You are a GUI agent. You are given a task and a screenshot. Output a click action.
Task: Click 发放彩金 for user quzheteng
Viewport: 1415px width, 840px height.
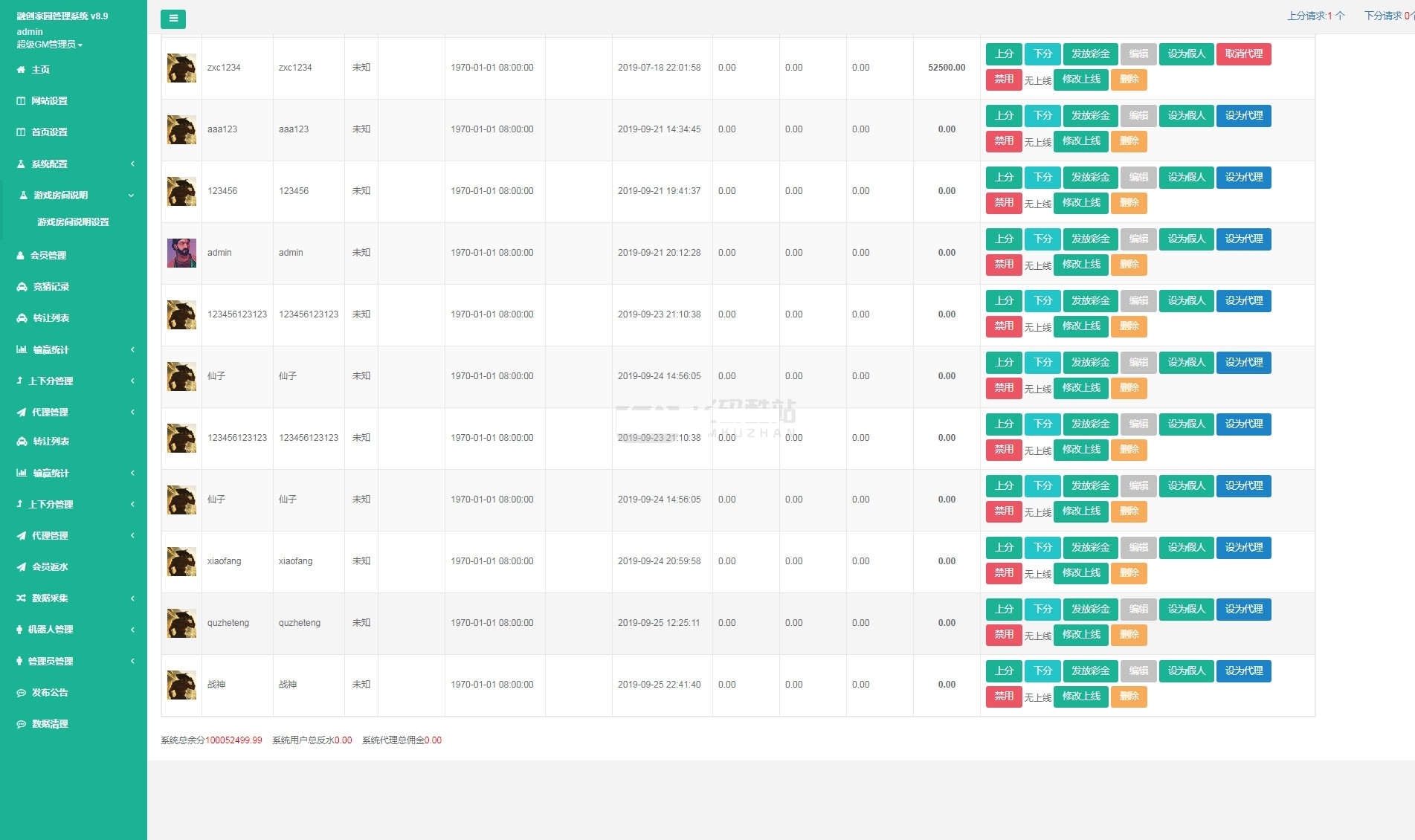(x=1090, y=610)
